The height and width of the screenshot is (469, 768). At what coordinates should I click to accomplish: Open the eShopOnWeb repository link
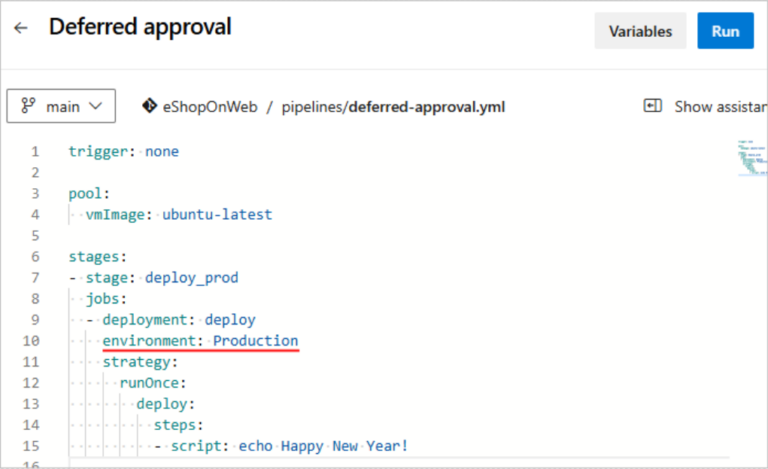click(210, 107)
